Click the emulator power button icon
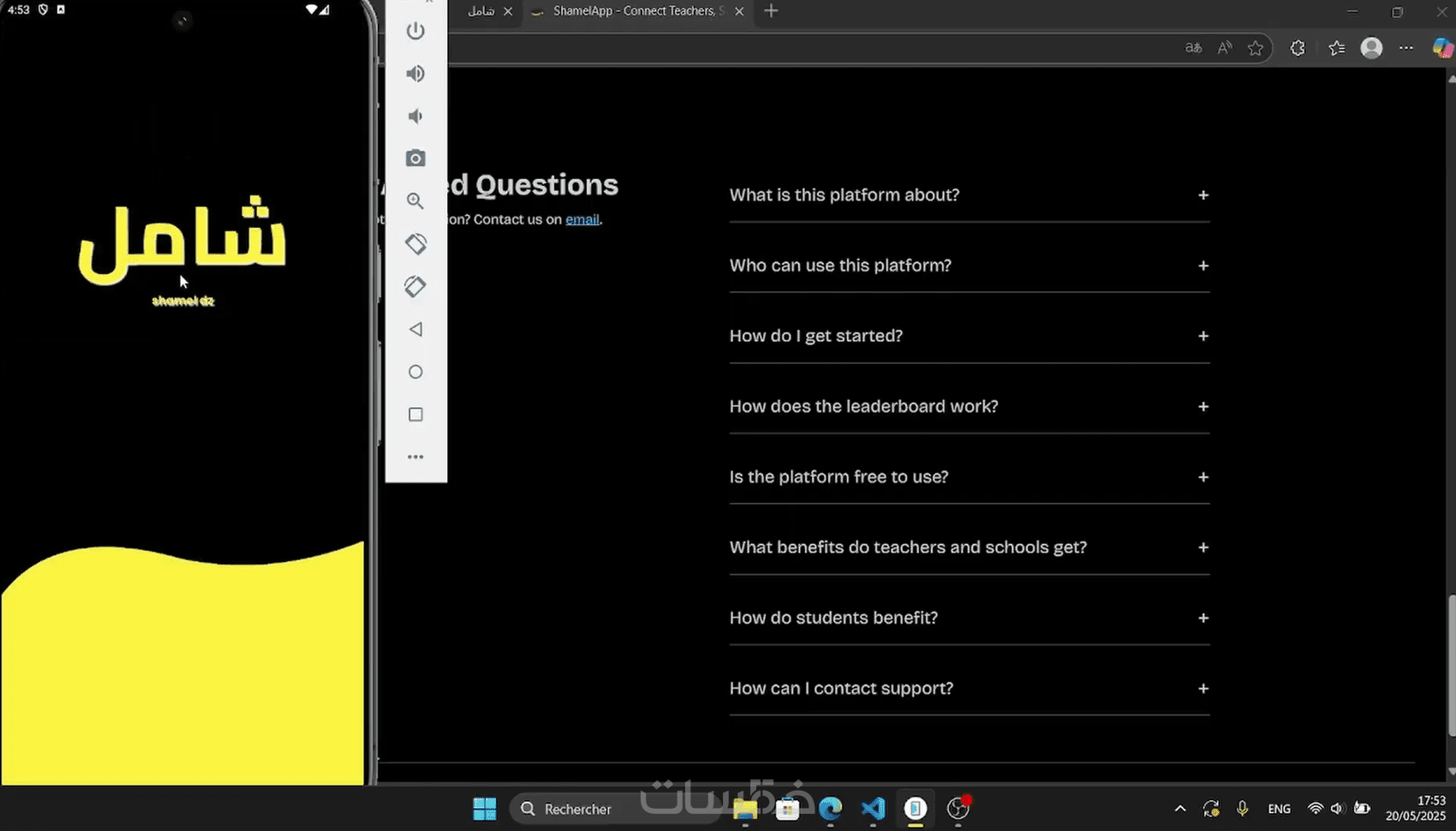The width and height of the screenshot is (1456, 831). [415, 31]
